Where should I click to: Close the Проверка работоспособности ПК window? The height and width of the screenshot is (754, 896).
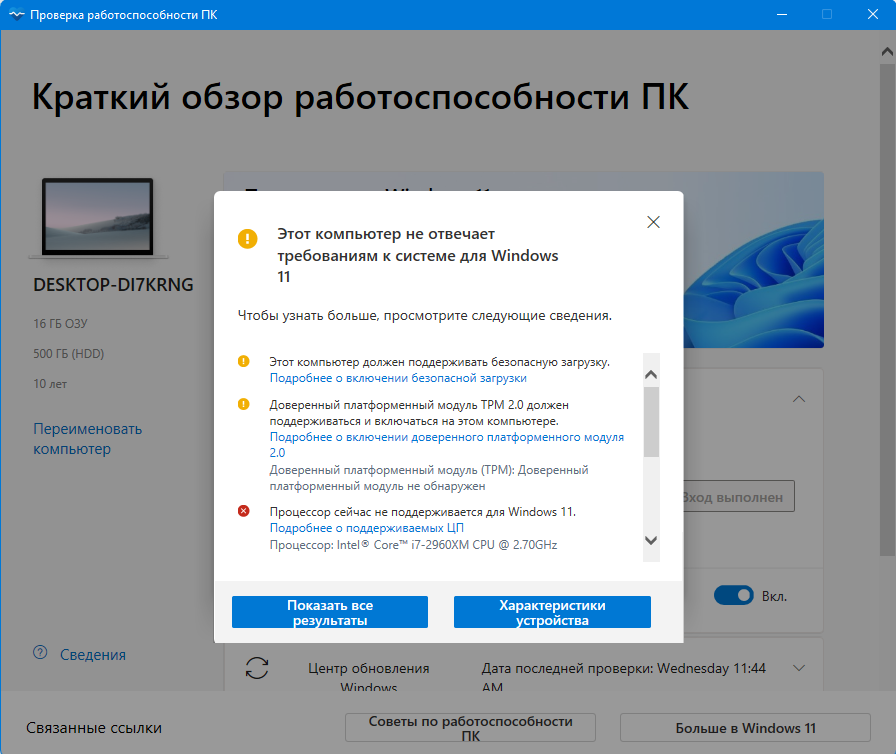tap(873, 14)
